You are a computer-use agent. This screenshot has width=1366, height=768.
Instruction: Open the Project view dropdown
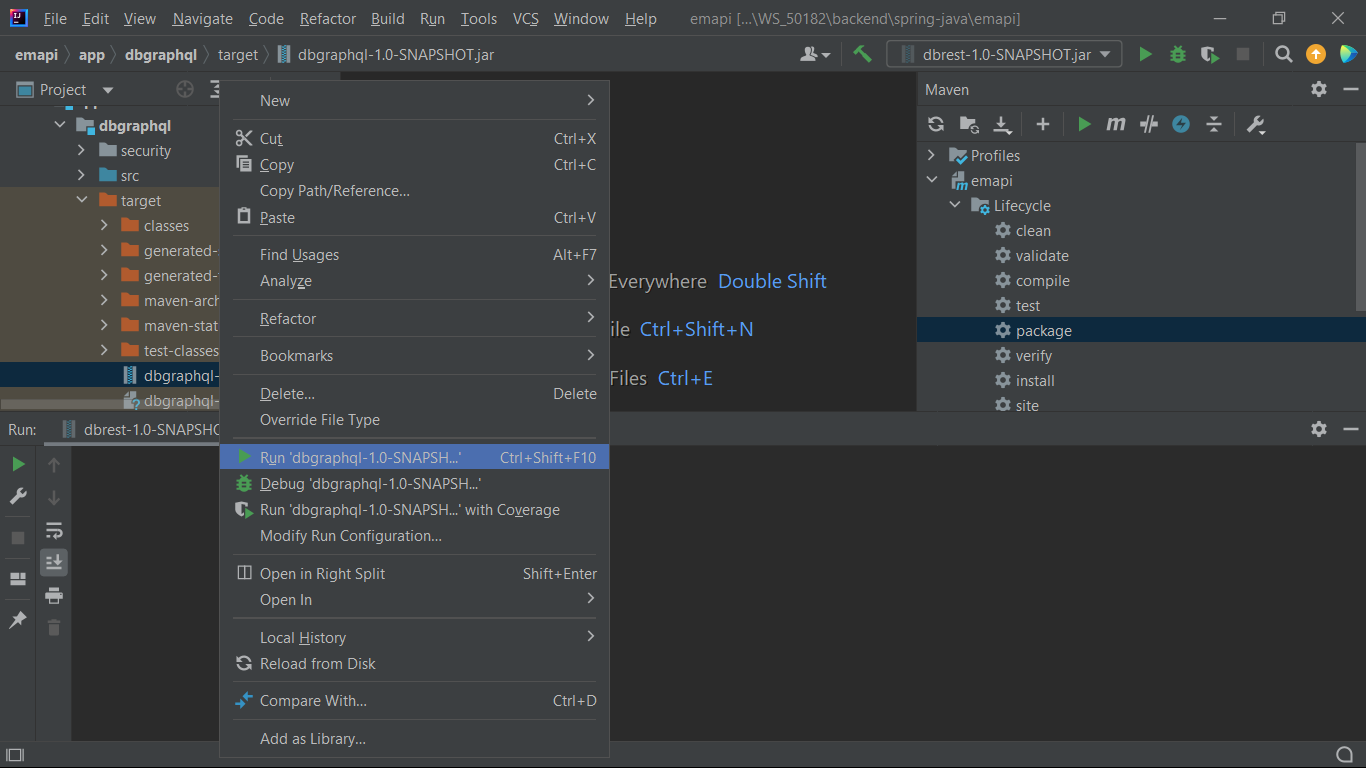click(x=64, y=89)
